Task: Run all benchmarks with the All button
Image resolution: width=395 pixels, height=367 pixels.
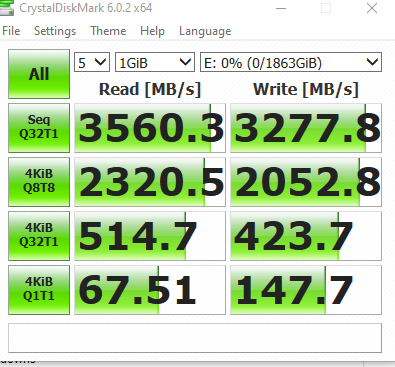Action: 39,74
